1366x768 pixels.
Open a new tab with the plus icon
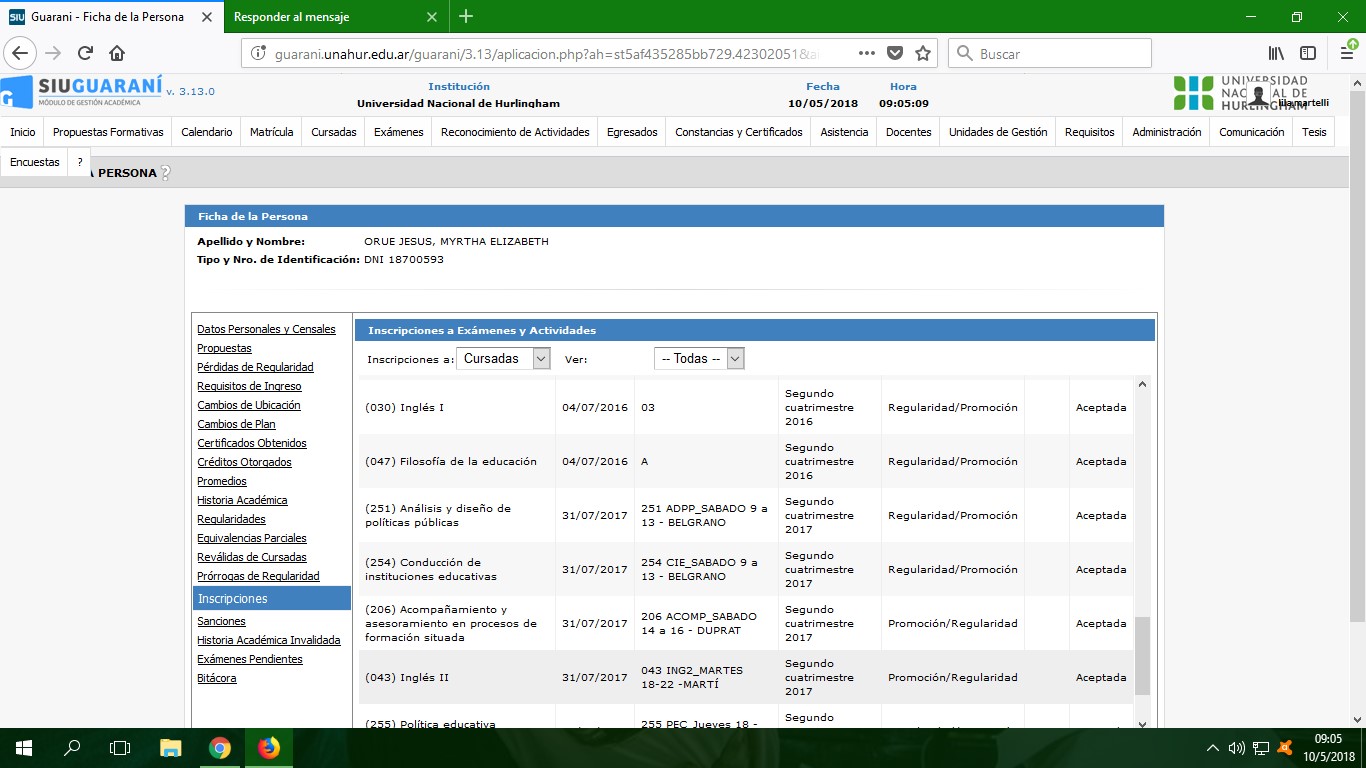point(466,17)
